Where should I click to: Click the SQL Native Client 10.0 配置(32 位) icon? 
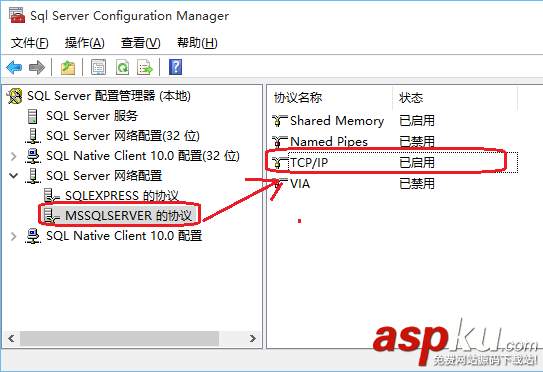coord(33,156)
